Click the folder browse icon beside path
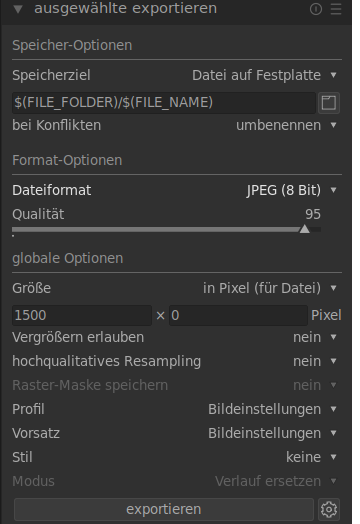Screen dimensions: 360x524 (329, 103)
